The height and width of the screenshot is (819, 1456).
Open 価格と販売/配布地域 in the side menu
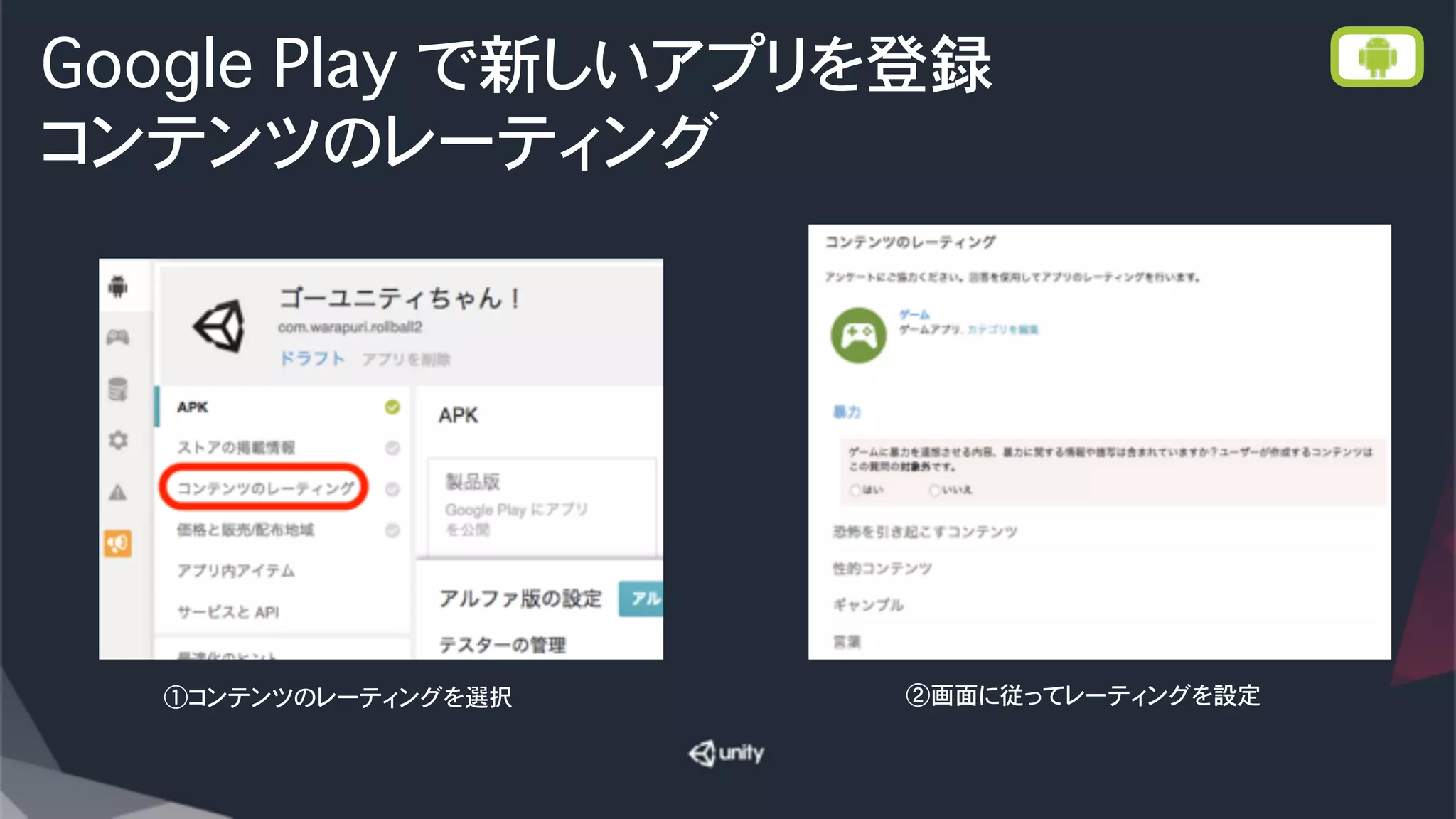pos(245,530)
